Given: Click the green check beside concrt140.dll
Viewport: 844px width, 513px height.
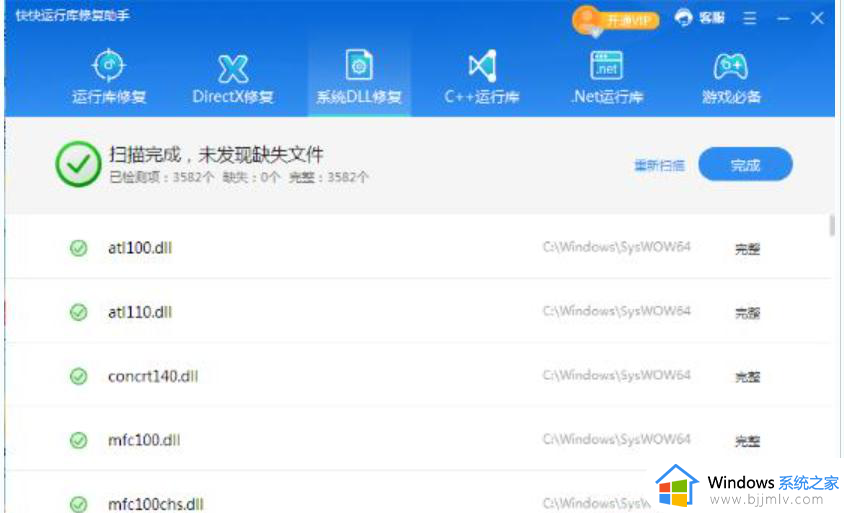Looking at the screenshot, I should pyautogui.click(x=79, y=376).
